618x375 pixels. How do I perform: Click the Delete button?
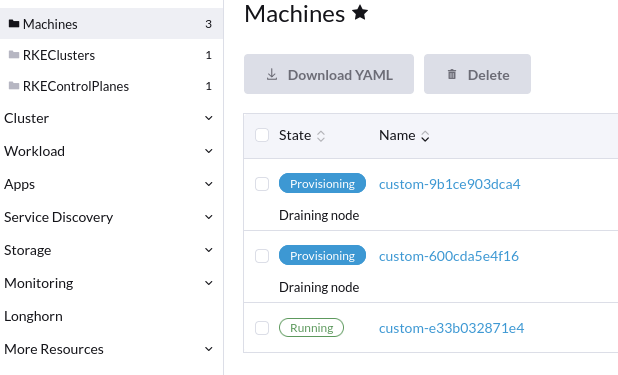pyautogui.click(x=477, y=74)
